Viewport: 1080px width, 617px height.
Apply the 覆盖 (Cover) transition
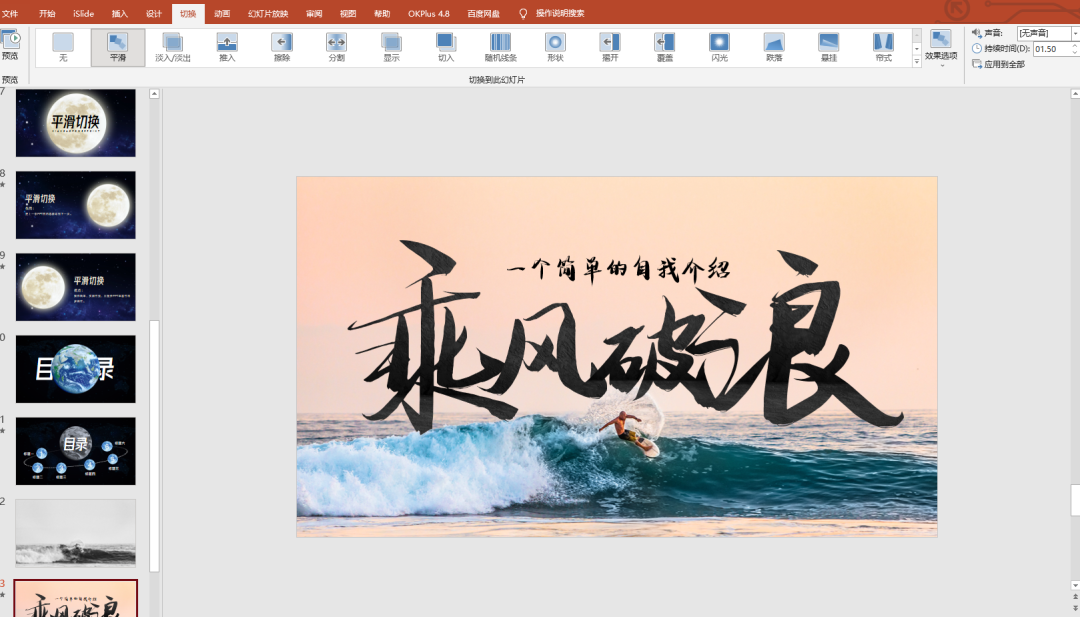click(665, 48)
